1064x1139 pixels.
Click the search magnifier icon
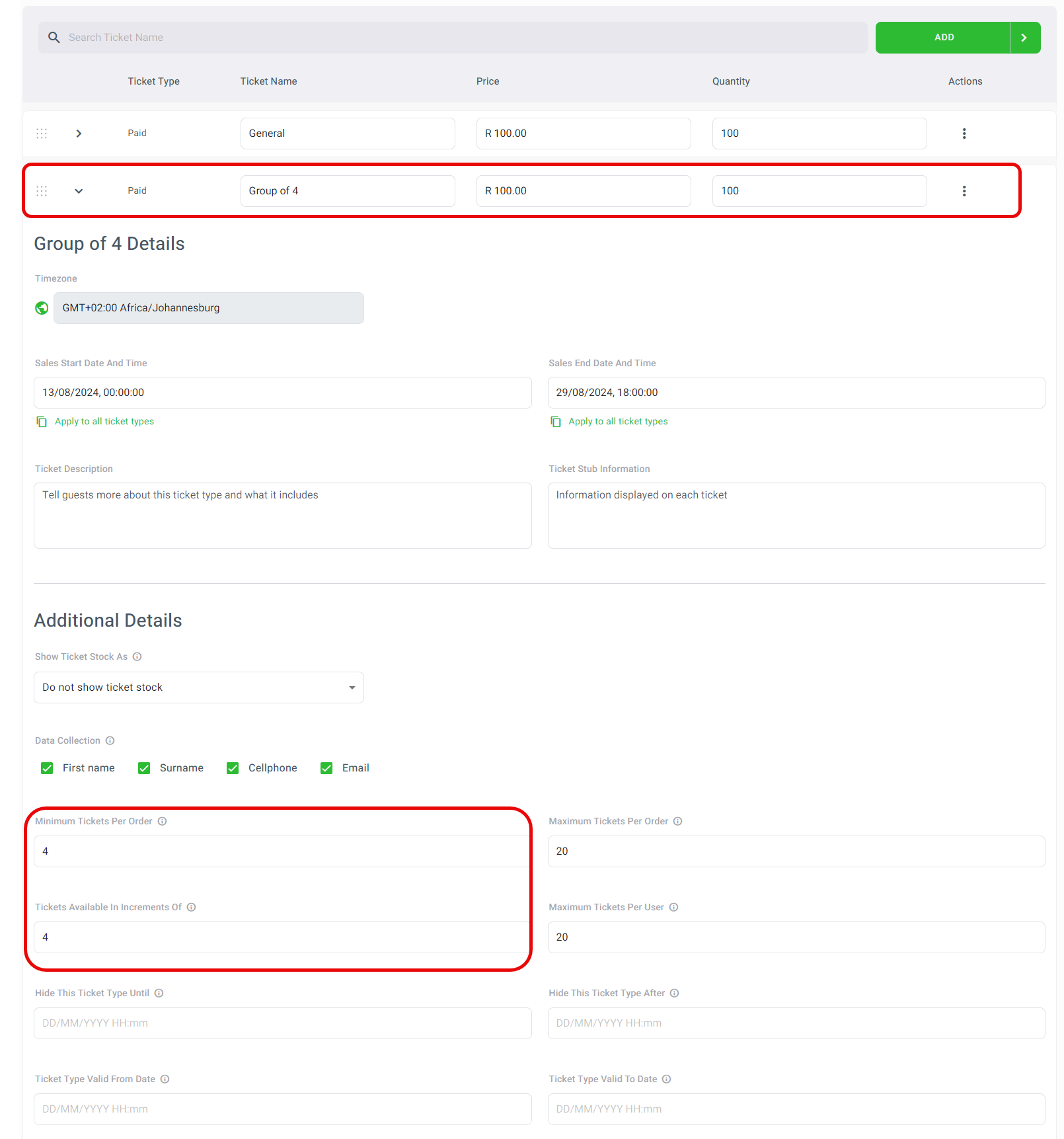[x=54, y=38]
